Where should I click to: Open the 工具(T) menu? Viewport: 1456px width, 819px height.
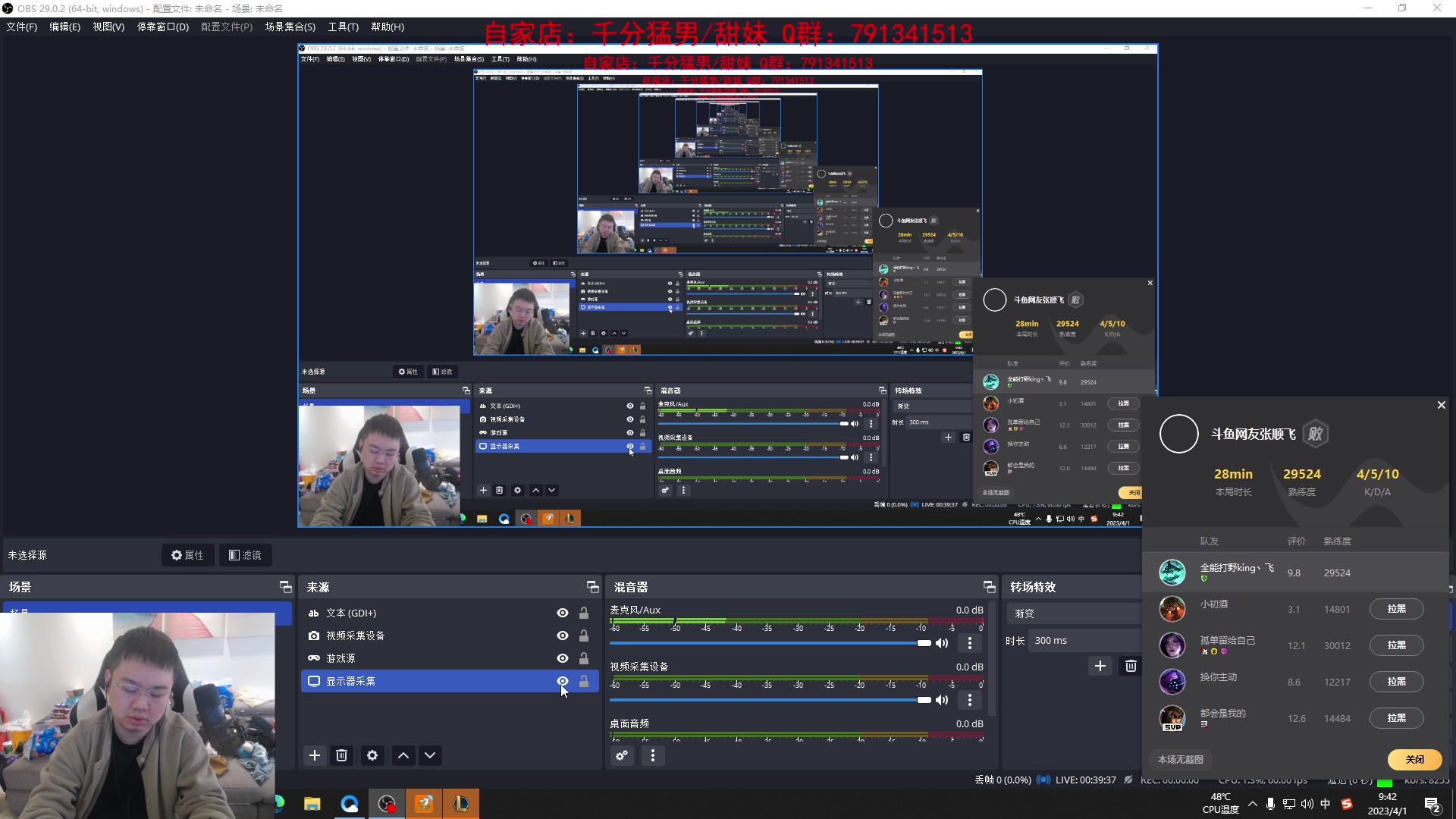pyautogui.click(x=344, y=27)
